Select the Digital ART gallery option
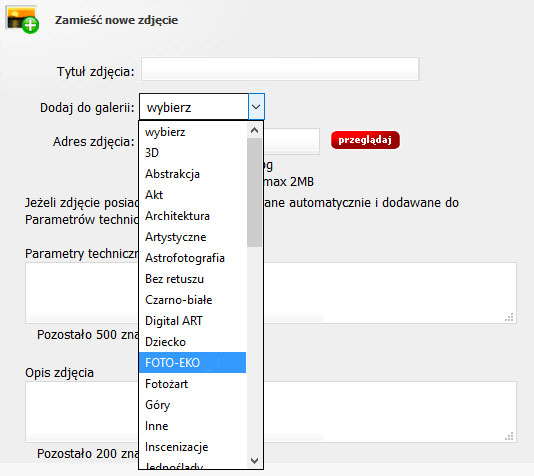The width and height of the screenshot is (534, 476). point(192,321)
